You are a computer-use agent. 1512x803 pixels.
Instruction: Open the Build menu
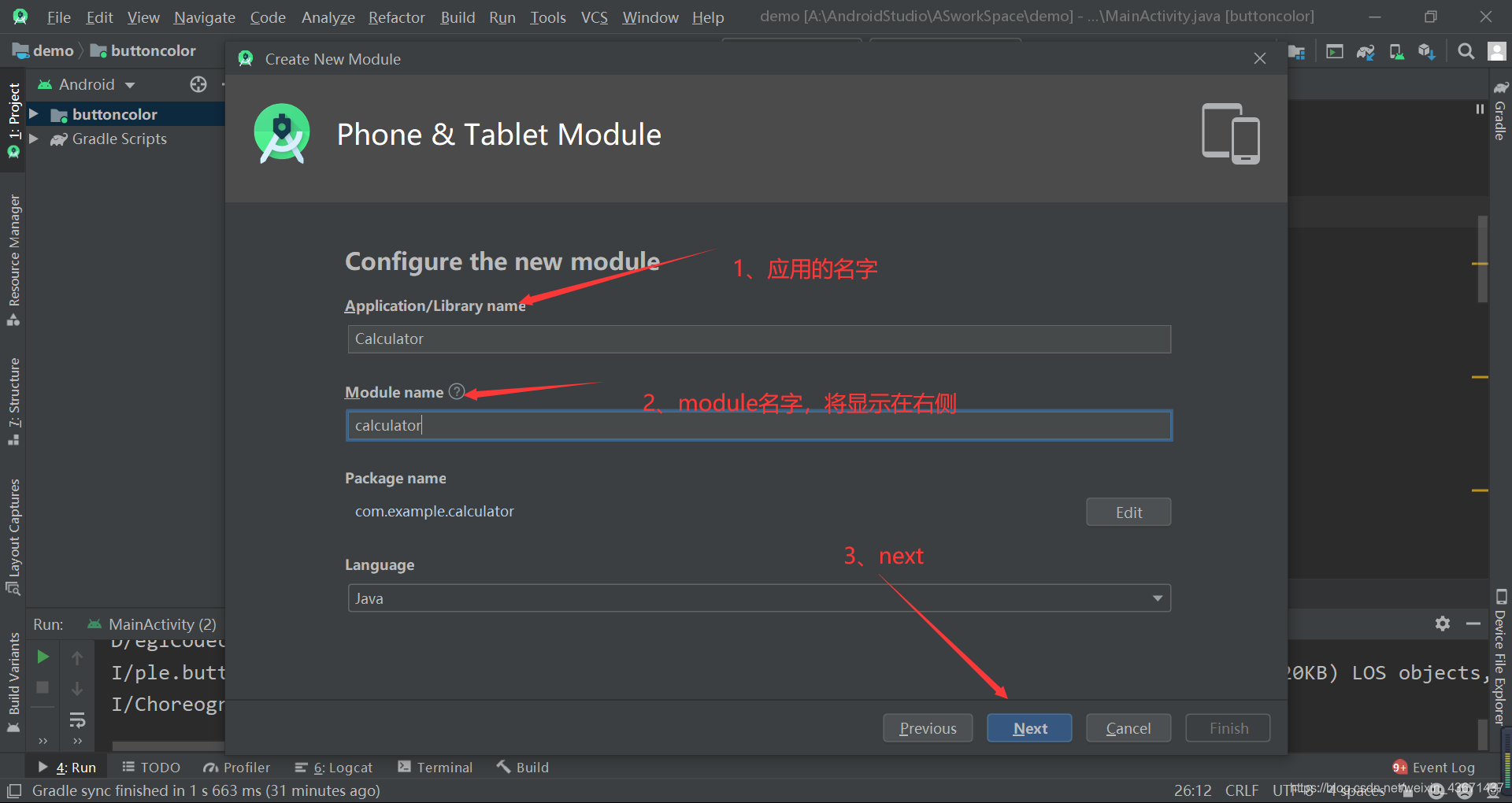click(458, 17)
